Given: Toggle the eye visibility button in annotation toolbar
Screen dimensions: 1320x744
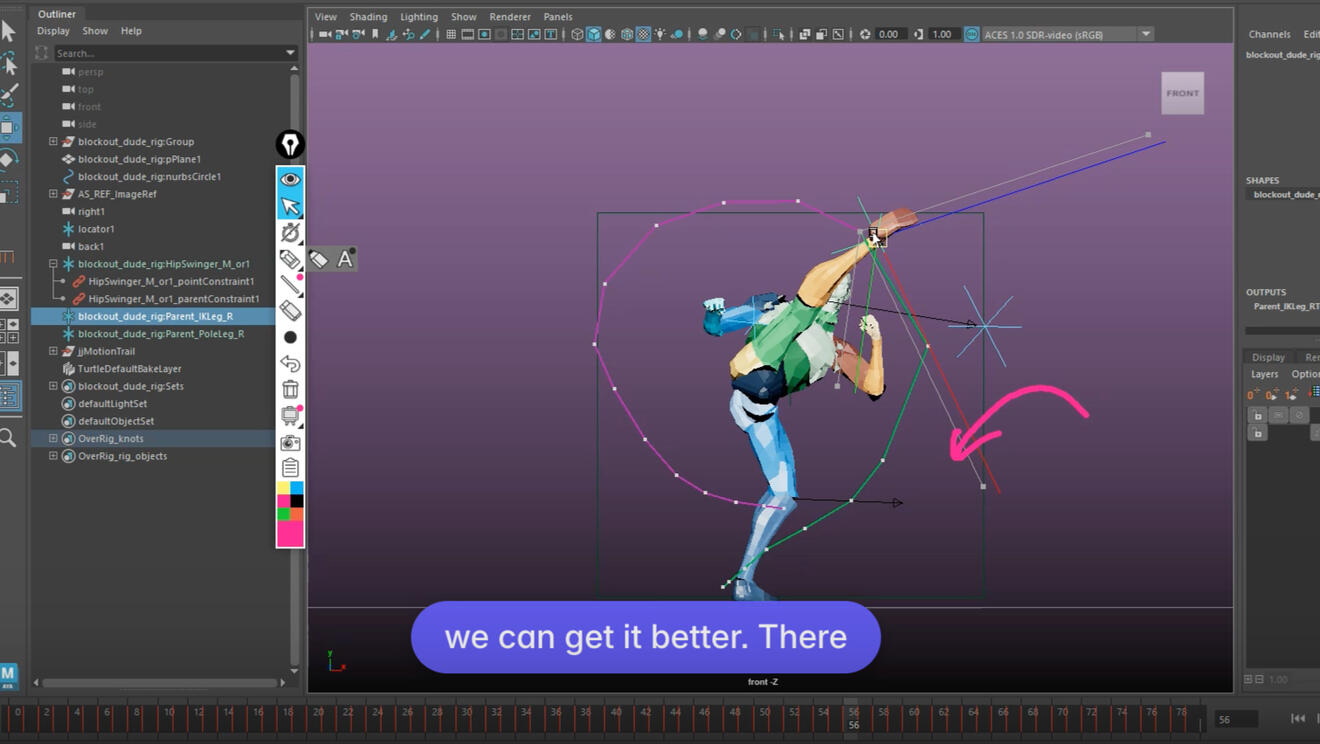Looking at the screenshot, I should pyautogui.click(x=290, y=179).
